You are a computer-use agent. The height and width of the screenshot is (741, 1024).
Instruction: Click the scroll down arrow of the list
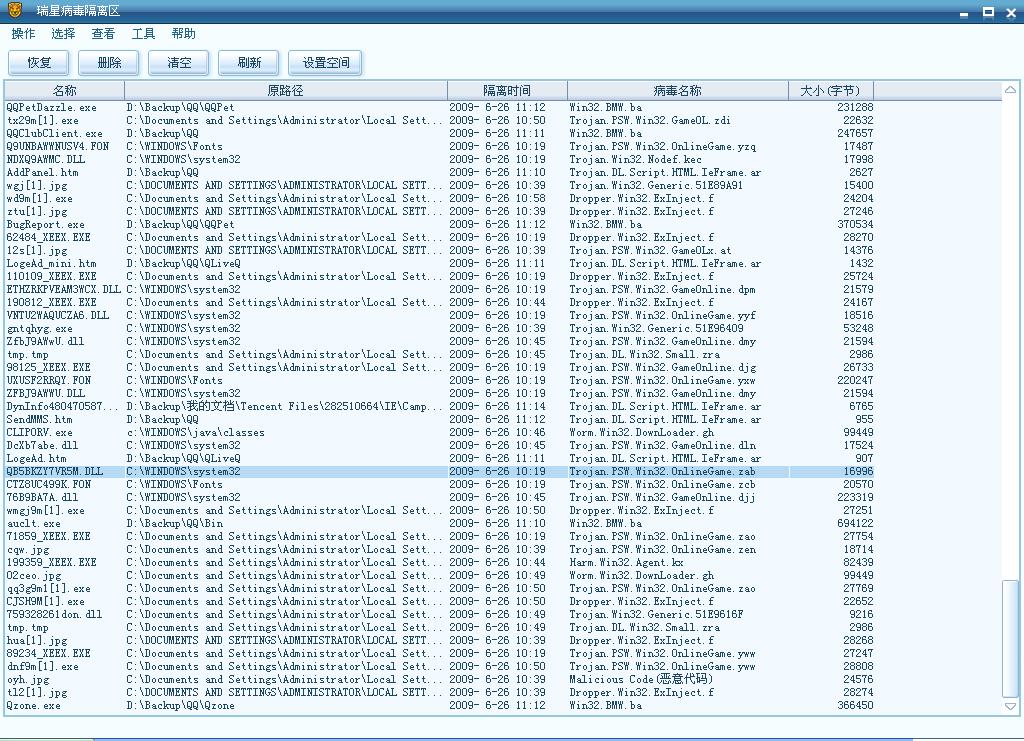pyautogui.click(x=1010, y=706)
